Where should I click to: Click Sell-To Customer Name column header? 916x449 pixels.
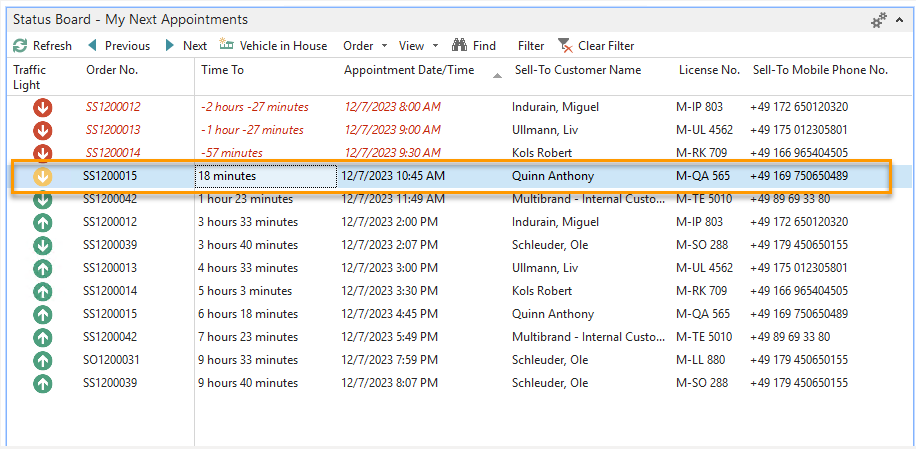pos(577,70)
